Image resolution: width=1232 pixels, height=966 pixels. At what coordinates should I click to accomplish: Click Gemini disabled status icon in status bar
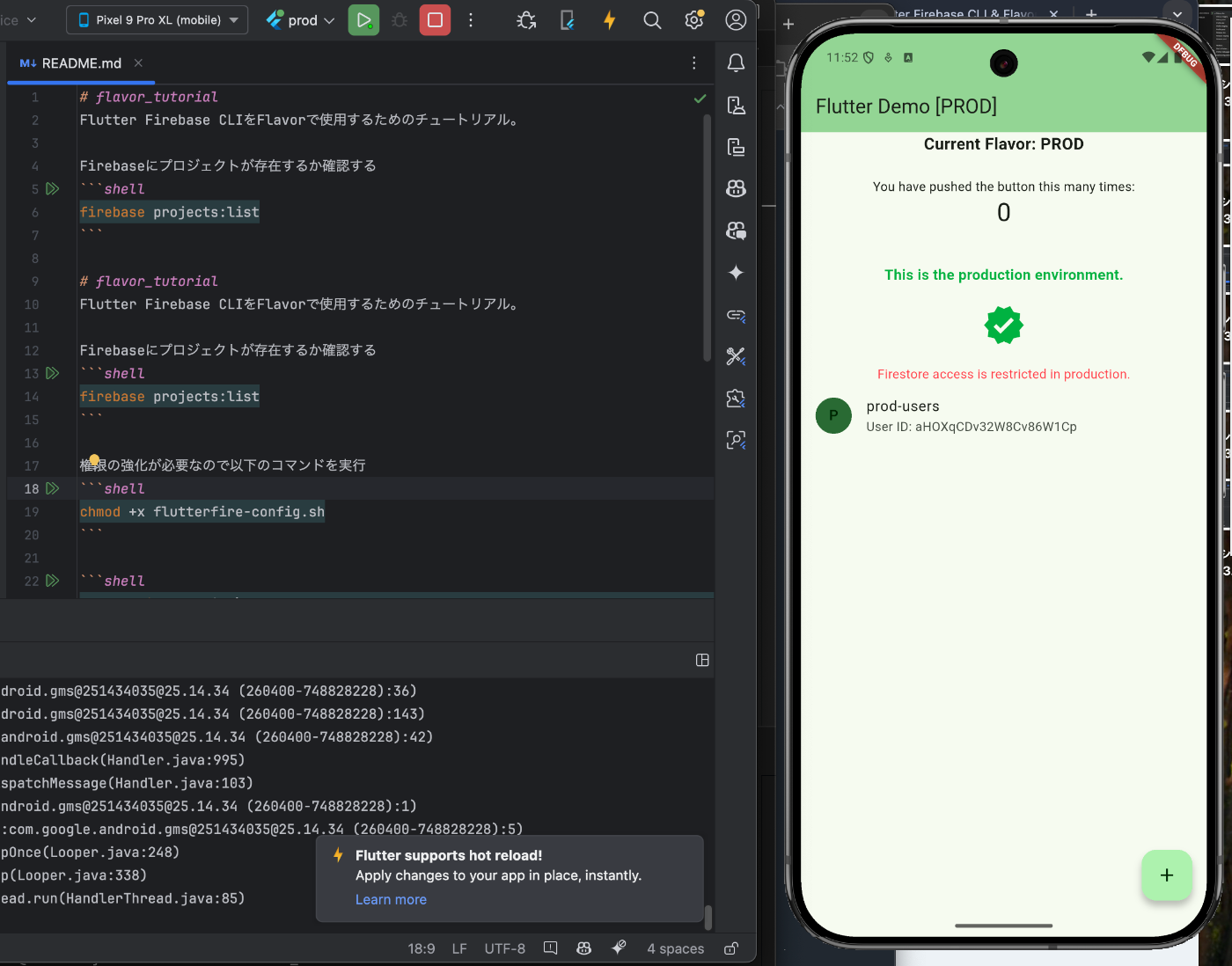point(619,948)
